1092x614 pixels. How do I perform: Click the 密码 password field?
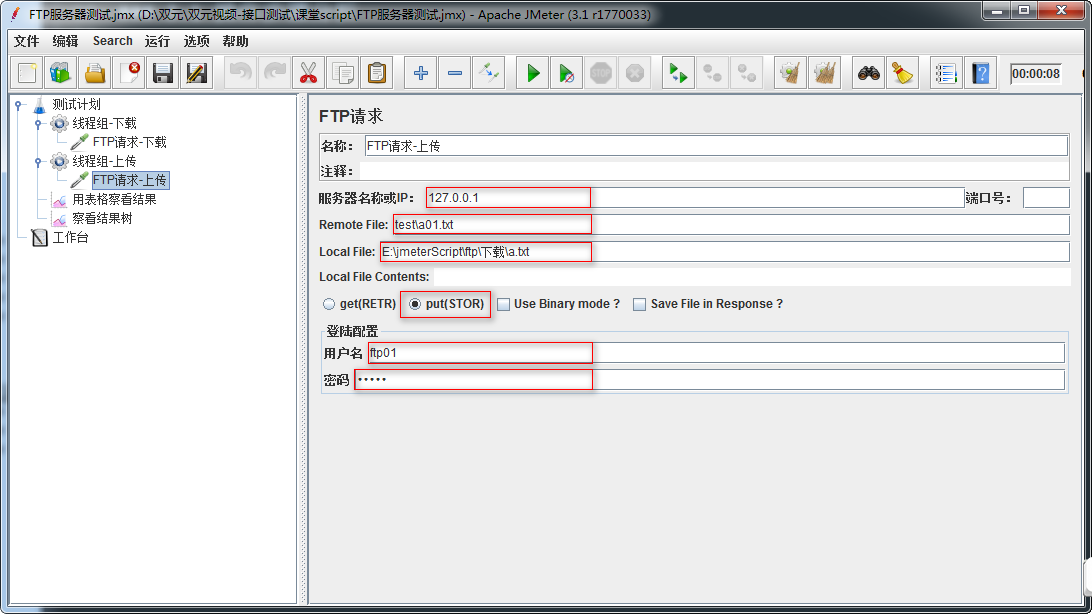coord(710,379)
